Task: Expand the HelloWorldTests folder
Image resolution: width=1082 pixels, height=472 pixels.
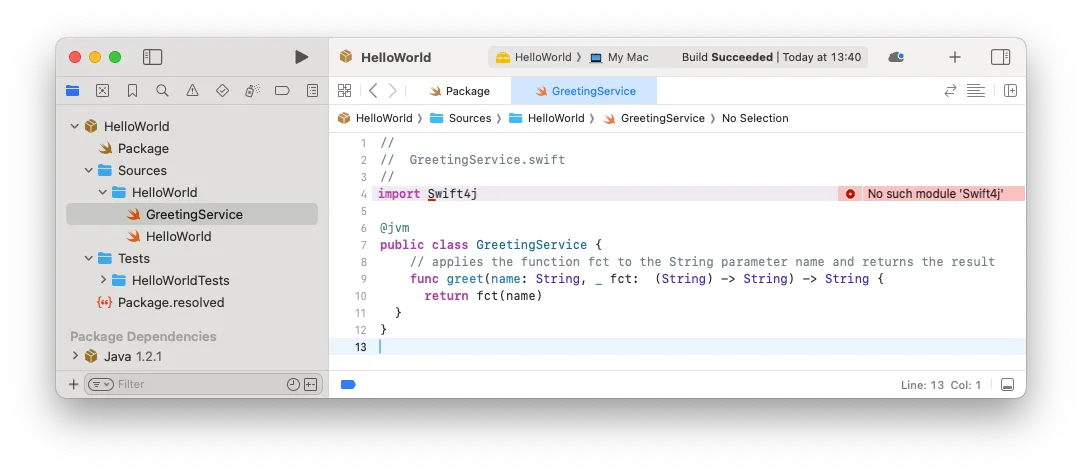Action: tap(103, 280)
